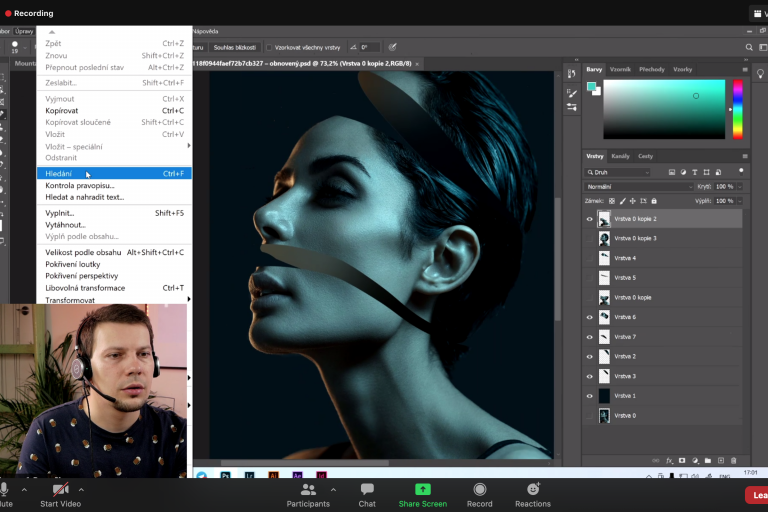Click the delete layer trash icon

(x=732, y=460)
